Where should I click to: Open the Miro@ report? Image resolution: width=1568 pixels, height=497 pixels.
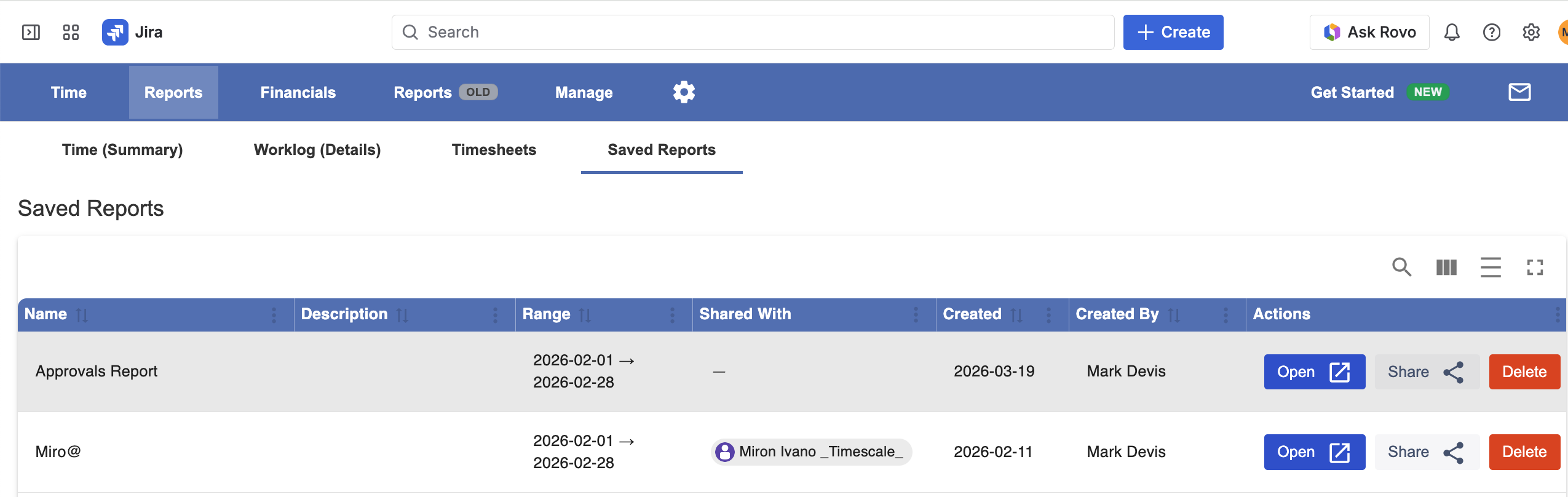point(1315,452)
